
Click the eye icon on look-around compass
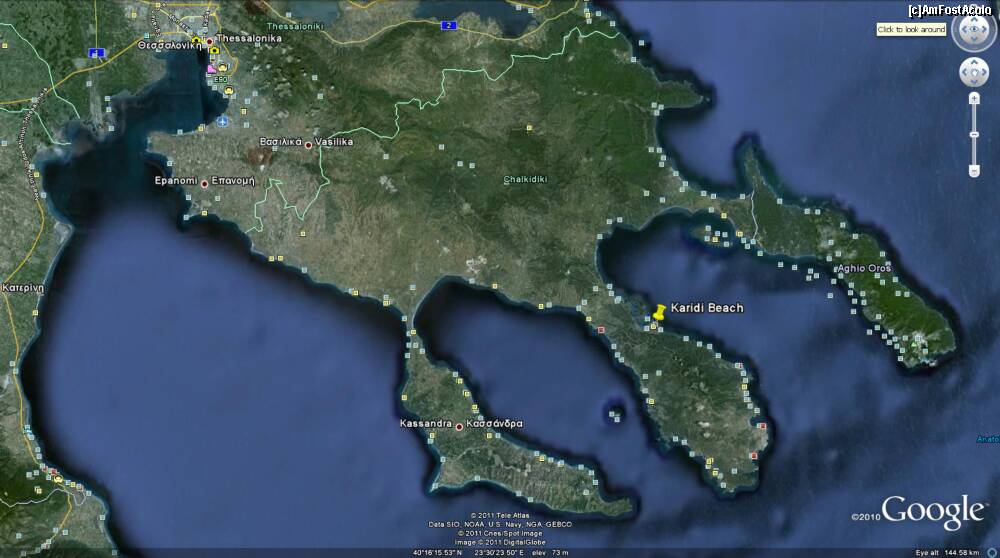point(973,30)
